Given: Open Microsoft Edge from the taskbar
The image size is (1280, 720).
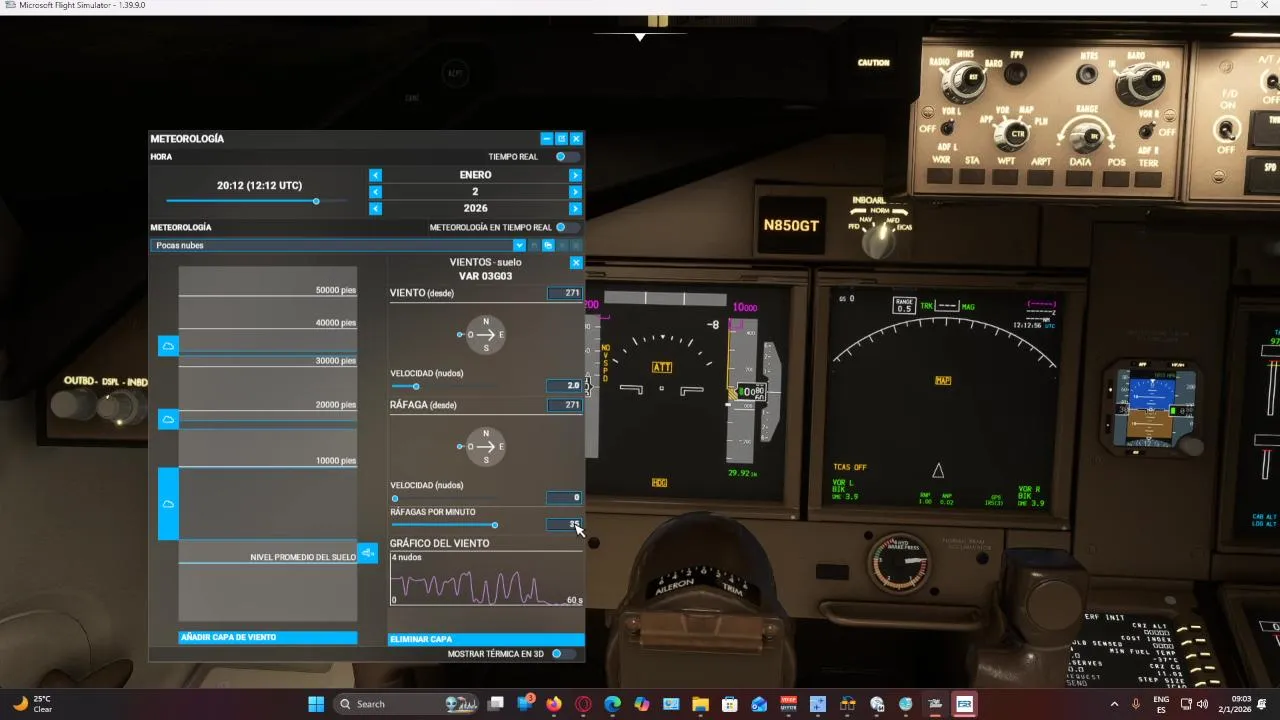Looking at the screenshot, I should [x=612, y=704].
